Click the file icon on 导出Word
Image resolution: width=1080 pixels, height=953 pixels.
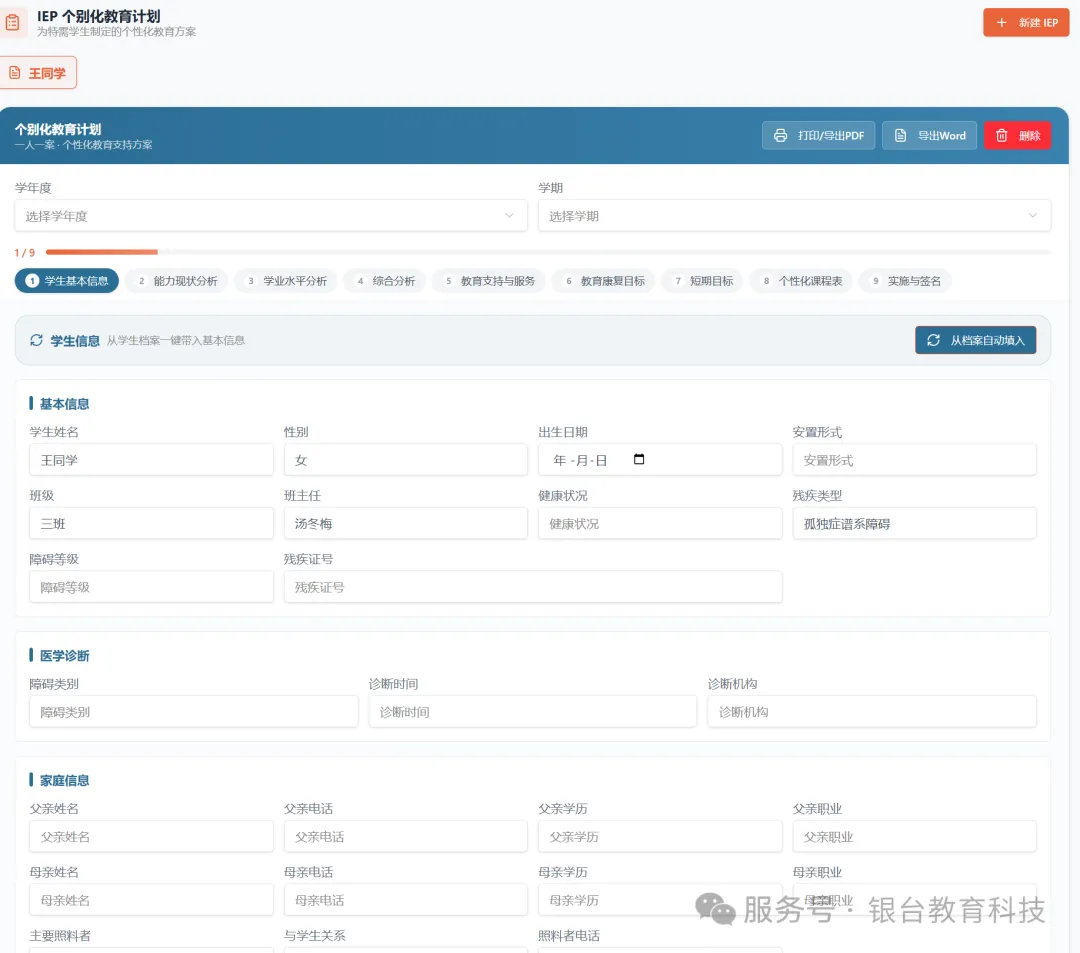[x=900, y=136]
